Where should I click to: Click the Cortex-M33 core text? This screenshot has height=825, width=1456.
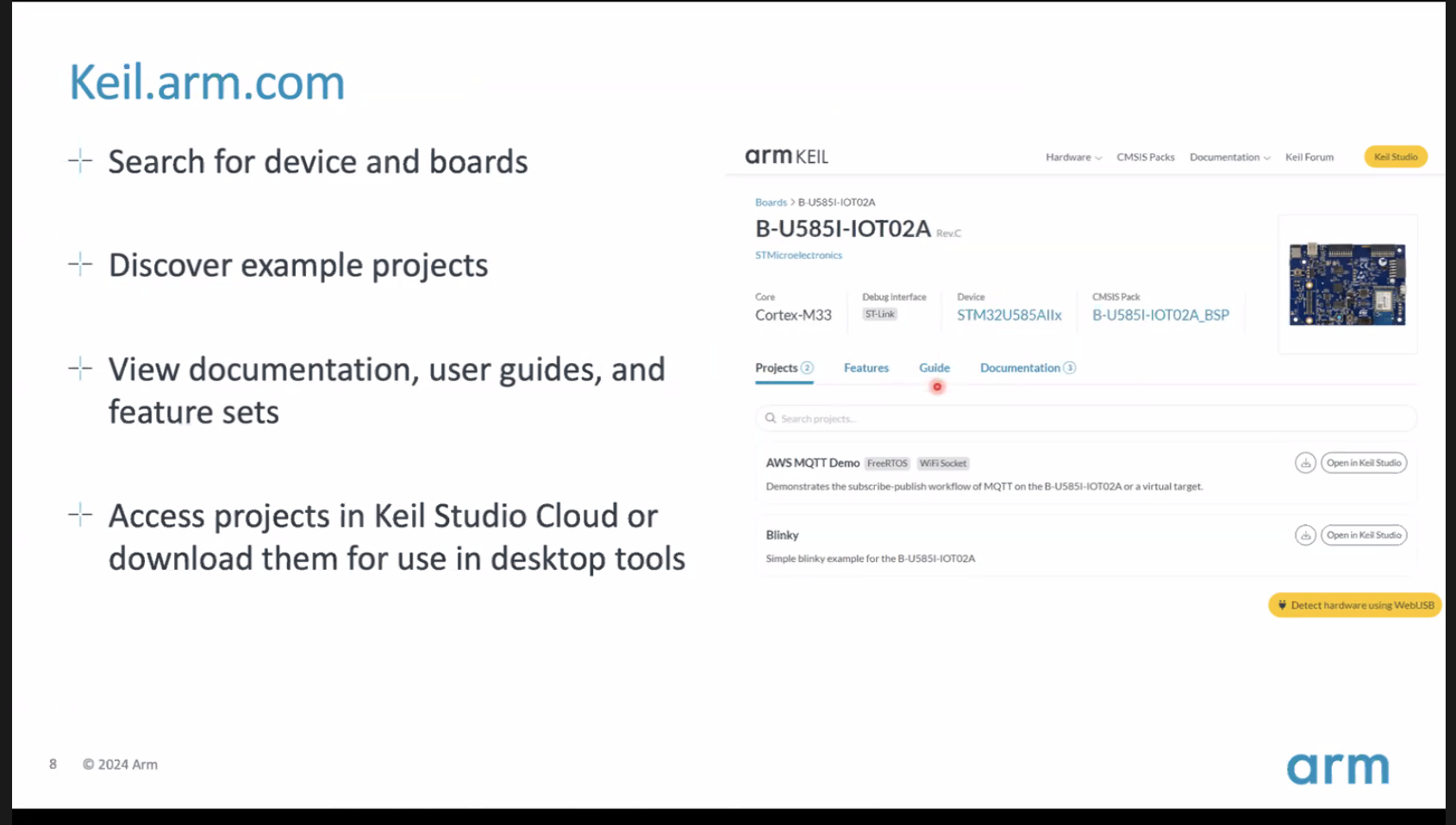(x=793, y=316)
